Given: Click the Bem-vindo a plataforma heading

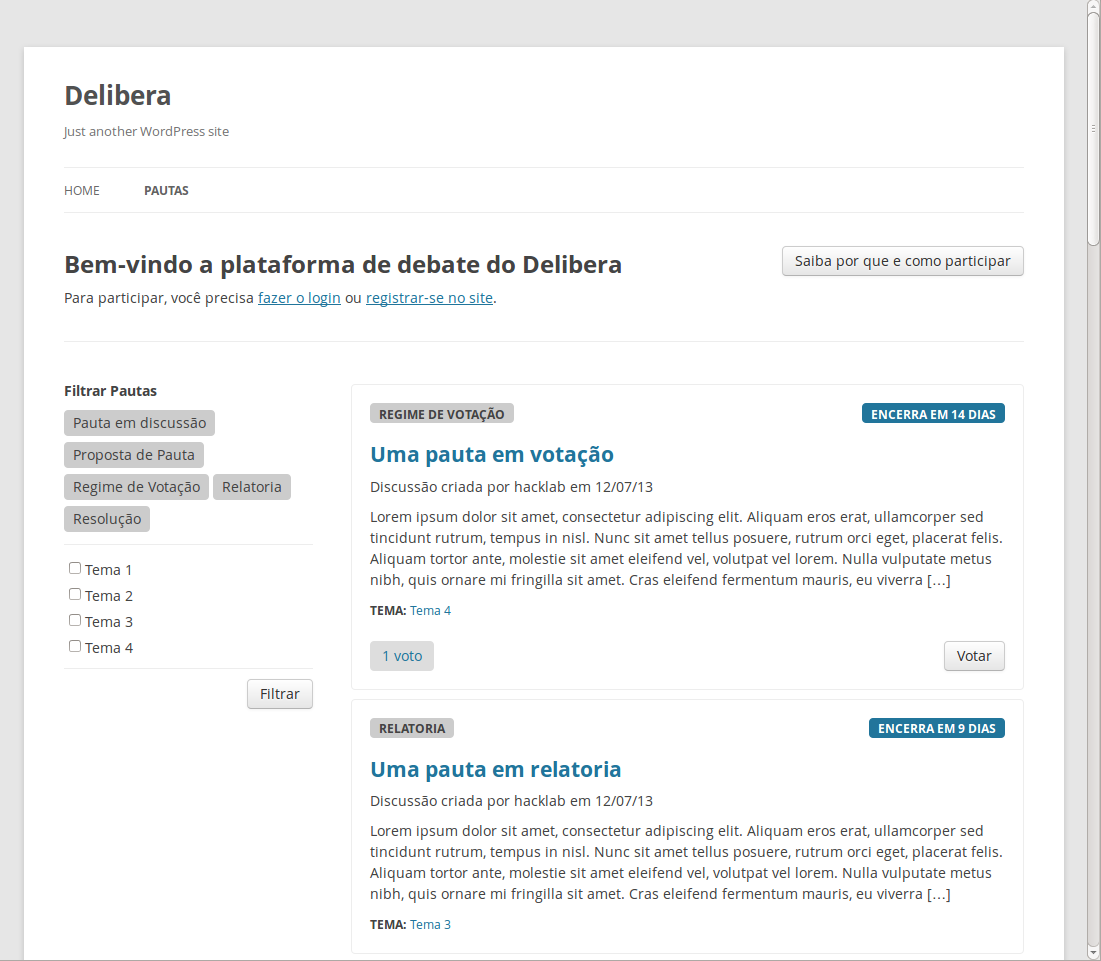Looking at the screenshot, I should point(343,265).
